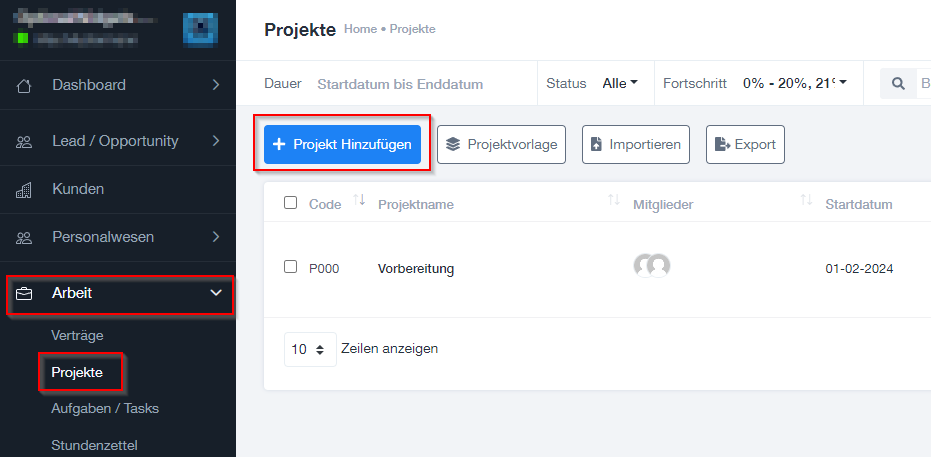This screenshot has width=931, height=457.
Task: Open Verträge under Arbeit
Action: (x=77, y=335)
